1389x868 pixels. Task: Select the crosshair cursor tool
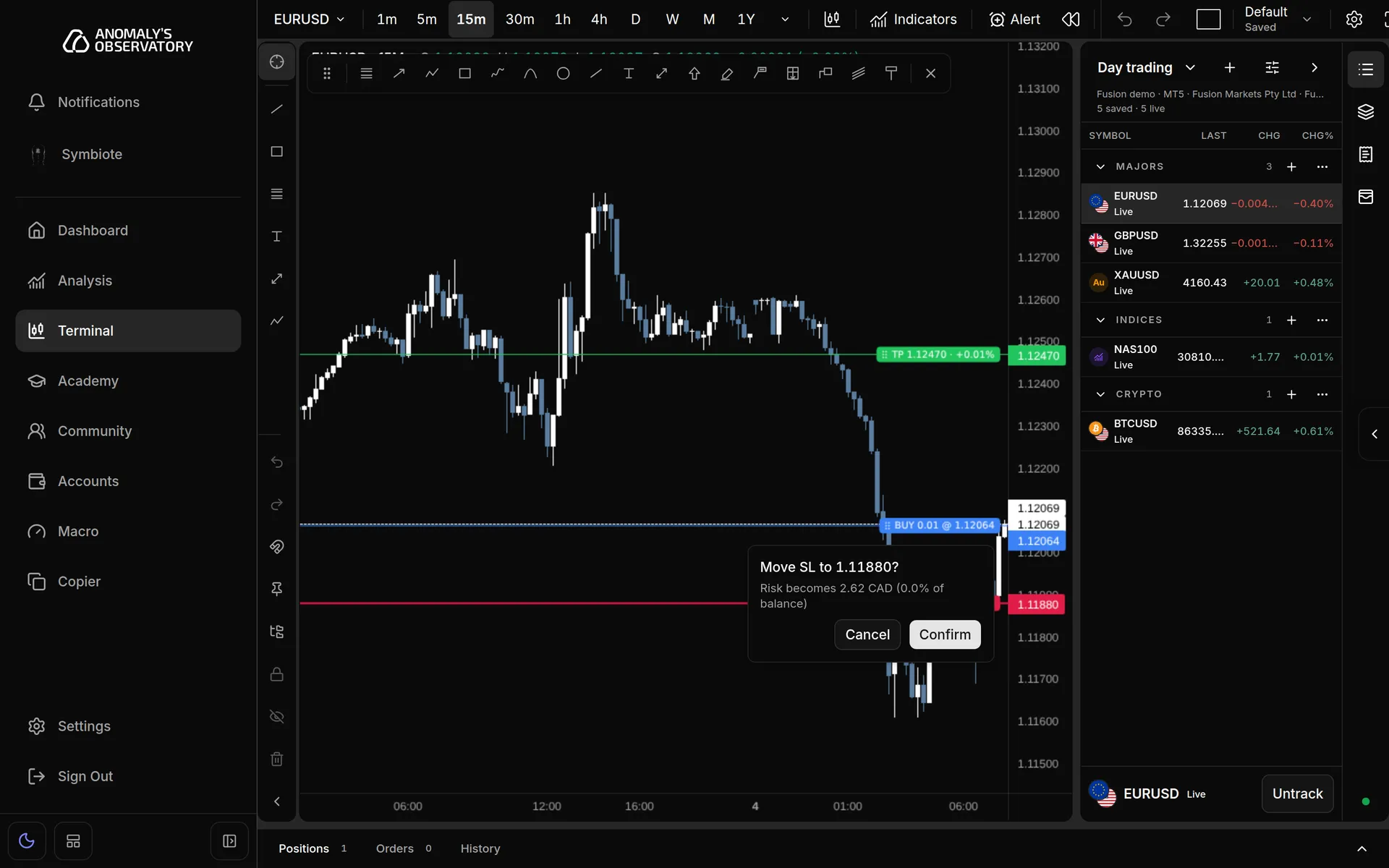point(276,62)
